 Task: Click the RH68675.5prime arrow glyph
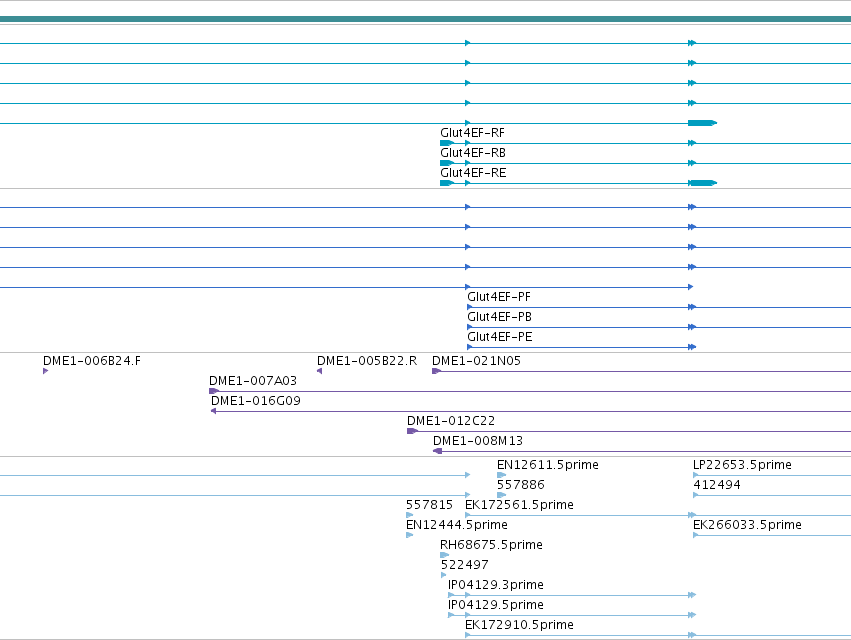[444, 555]
